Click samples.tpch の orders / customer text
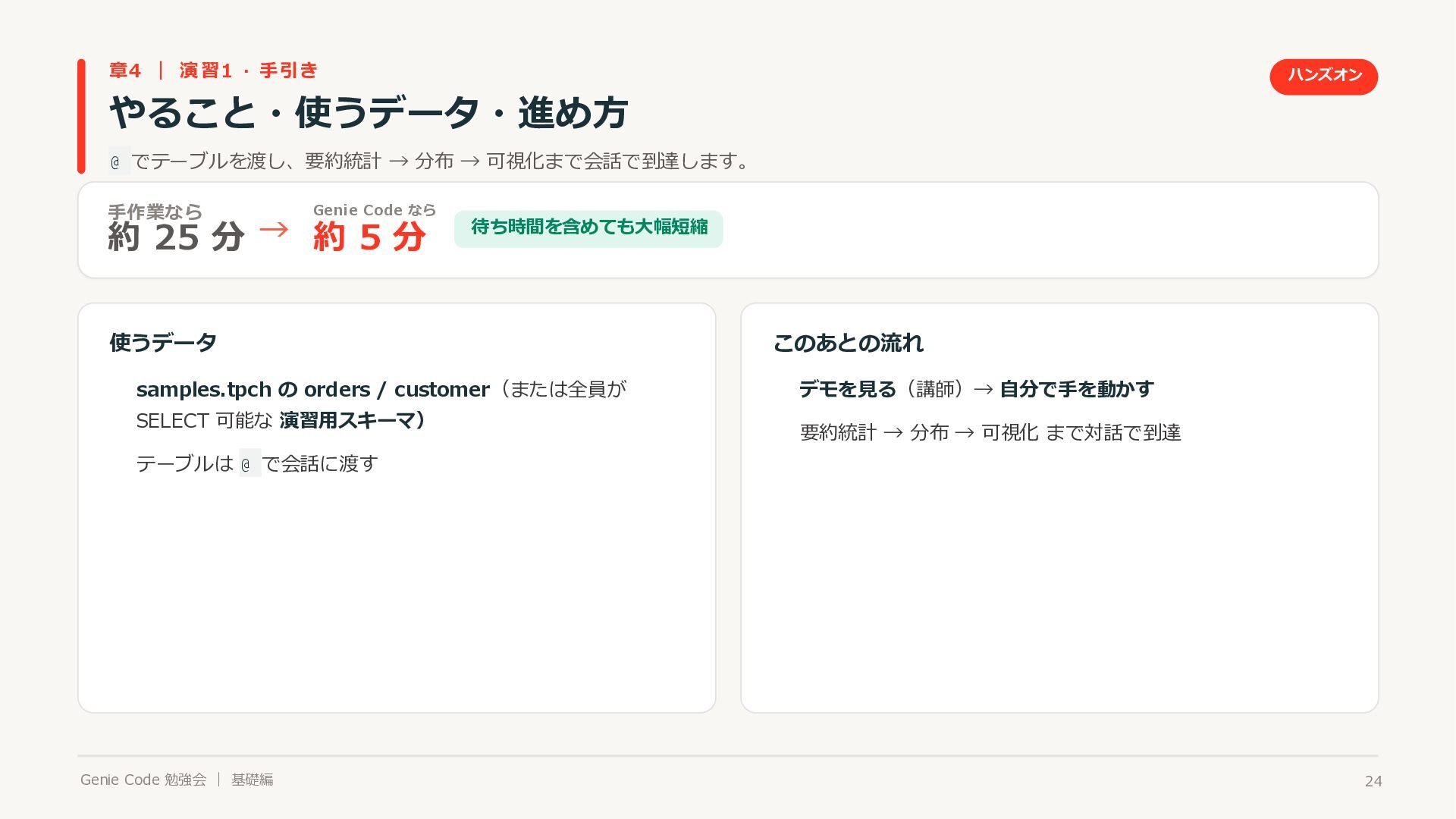1456x819 pixels. (x=312, y=390)
